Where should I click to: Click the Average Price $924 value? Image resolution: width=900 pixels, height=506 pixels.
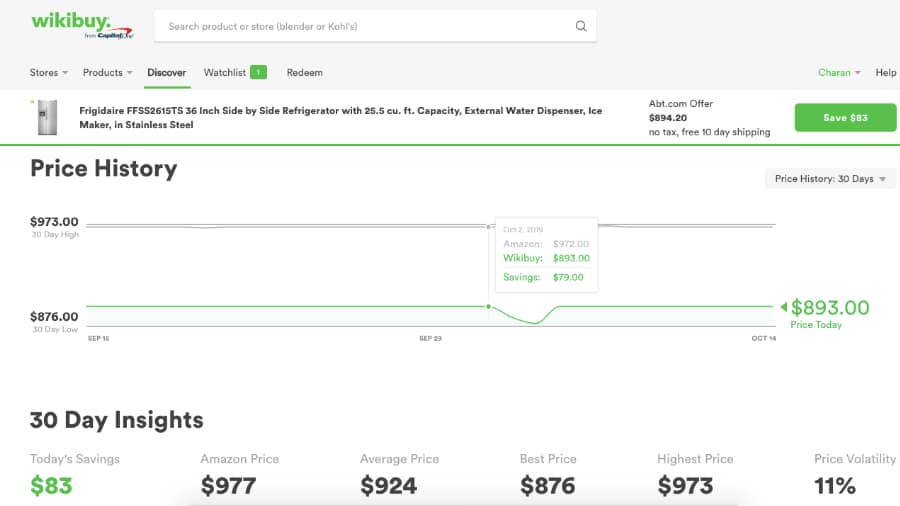click(389, 486)
